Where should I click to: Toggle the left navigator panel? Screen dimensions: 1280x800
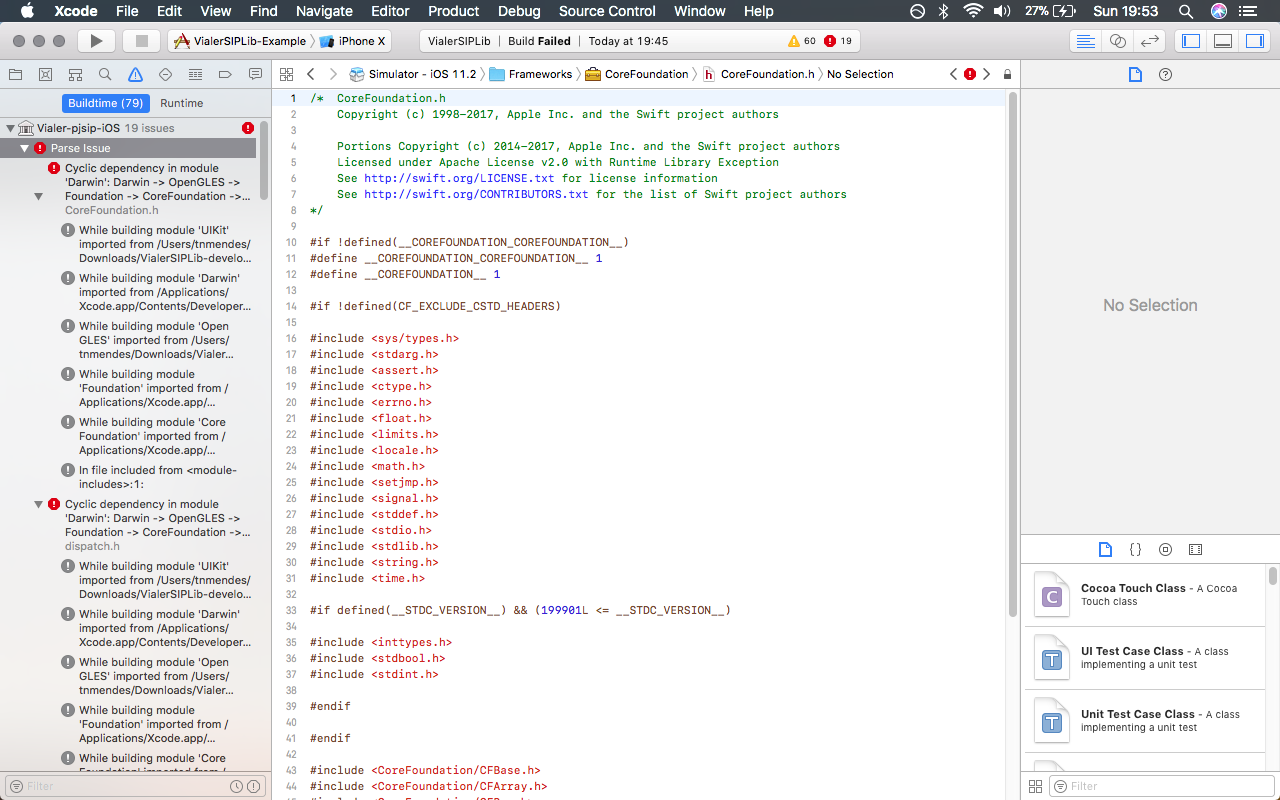click(1191, 40)
